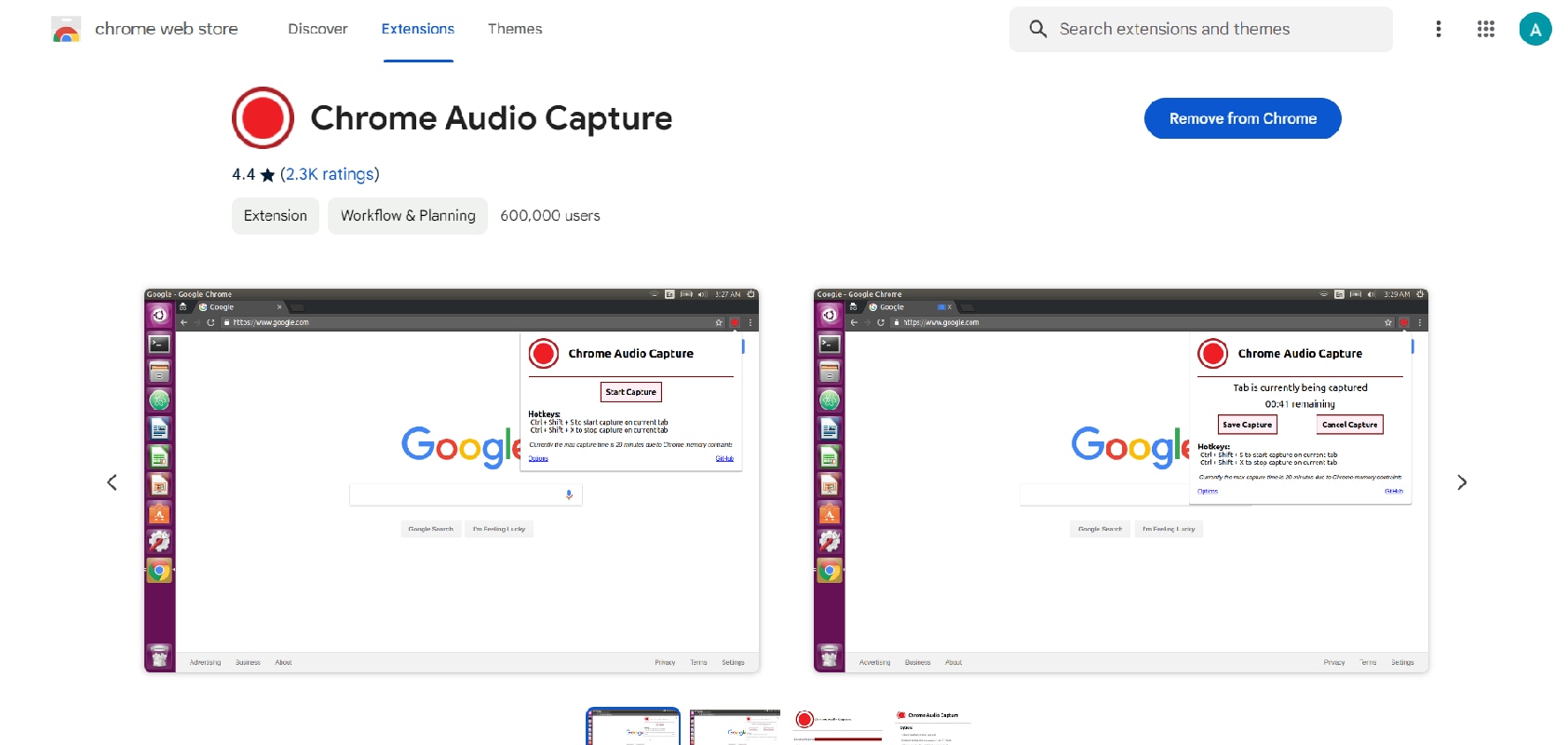Viewport: 1568px width, 745px height.
Task: Show next screenshot with right arrow
Action: [1462, 482]
